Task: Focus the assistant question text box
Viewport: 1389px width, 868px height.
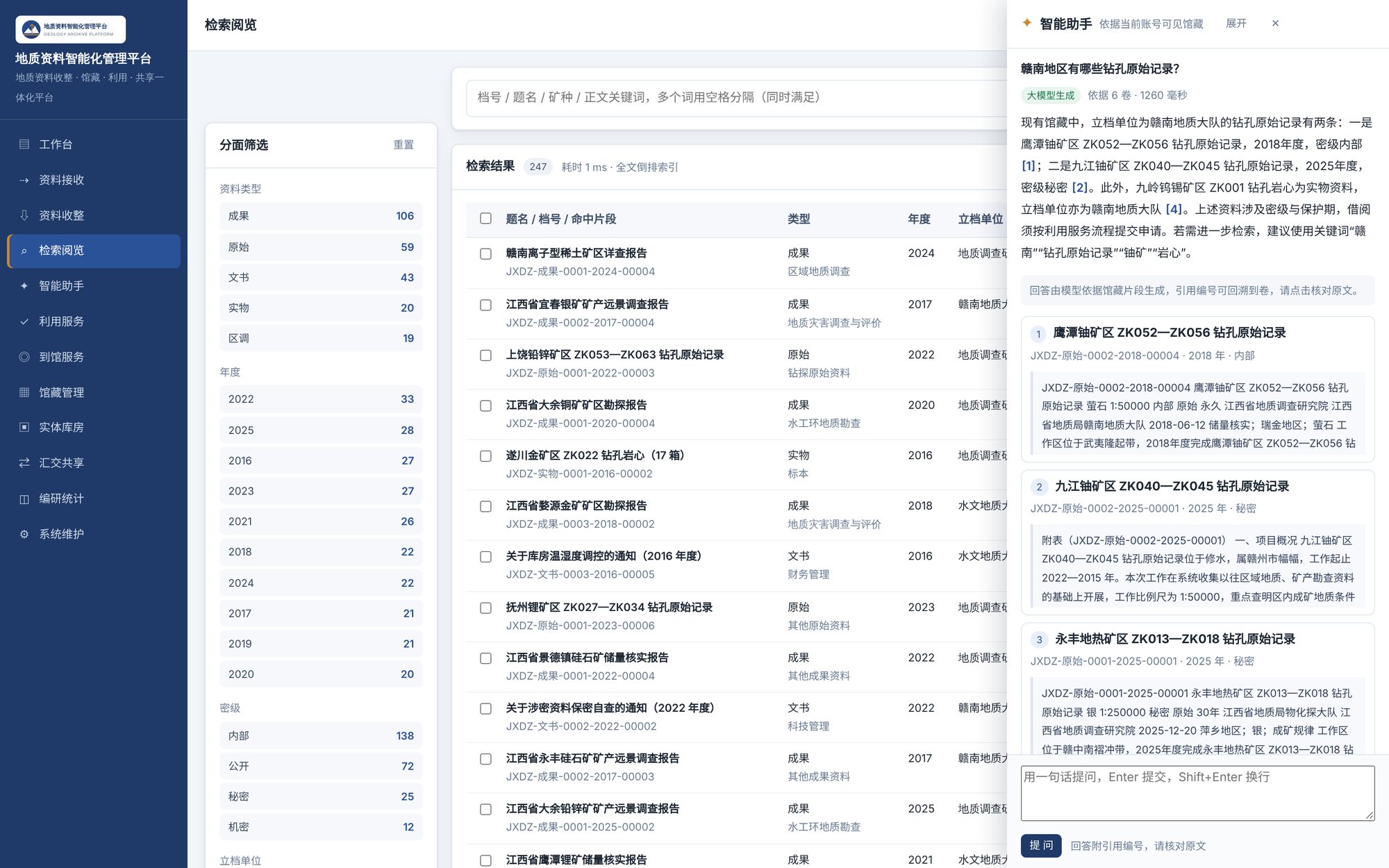Action: 1197,792
